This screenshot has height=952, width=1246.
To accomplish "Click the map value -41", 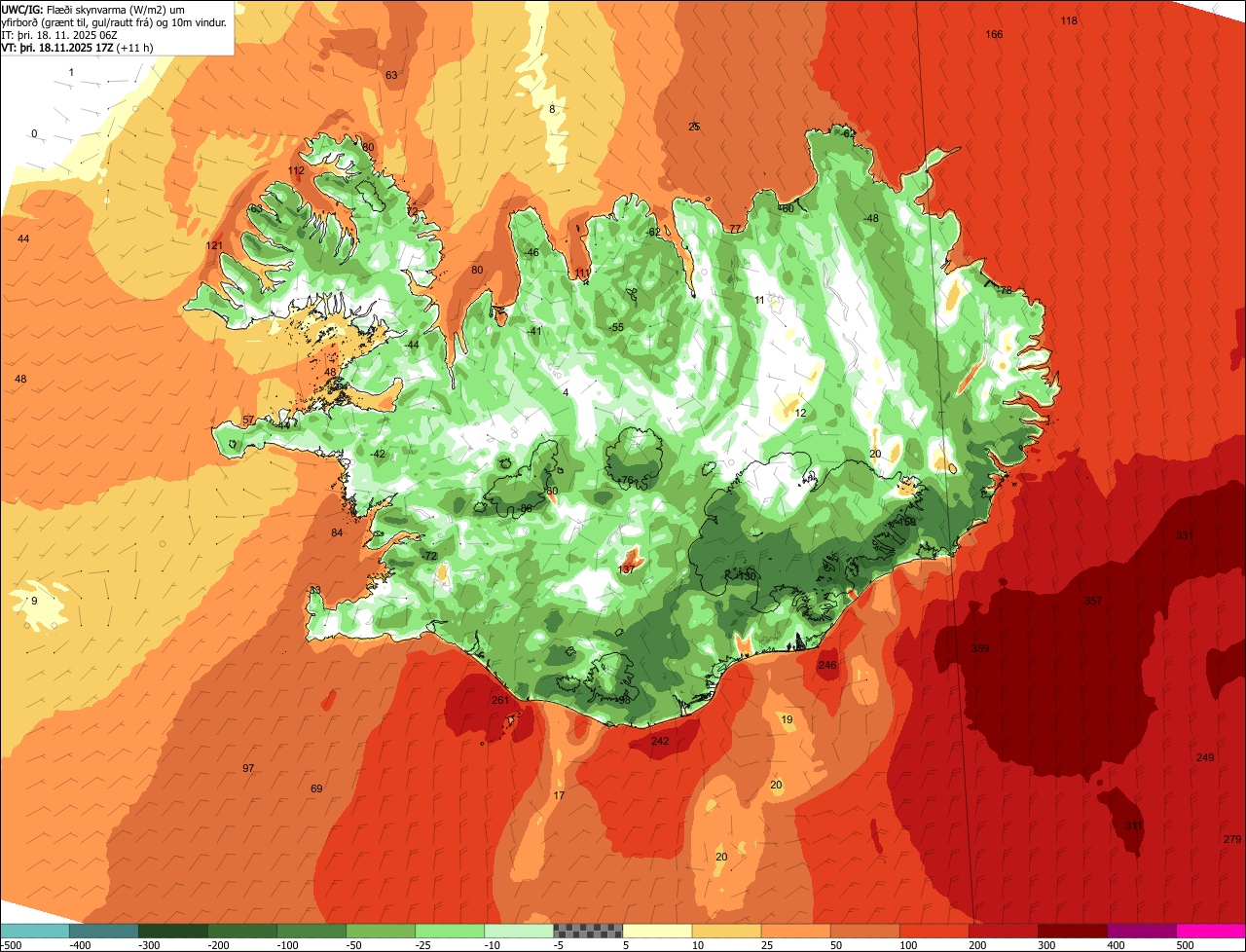I will [x=534, y=331].
